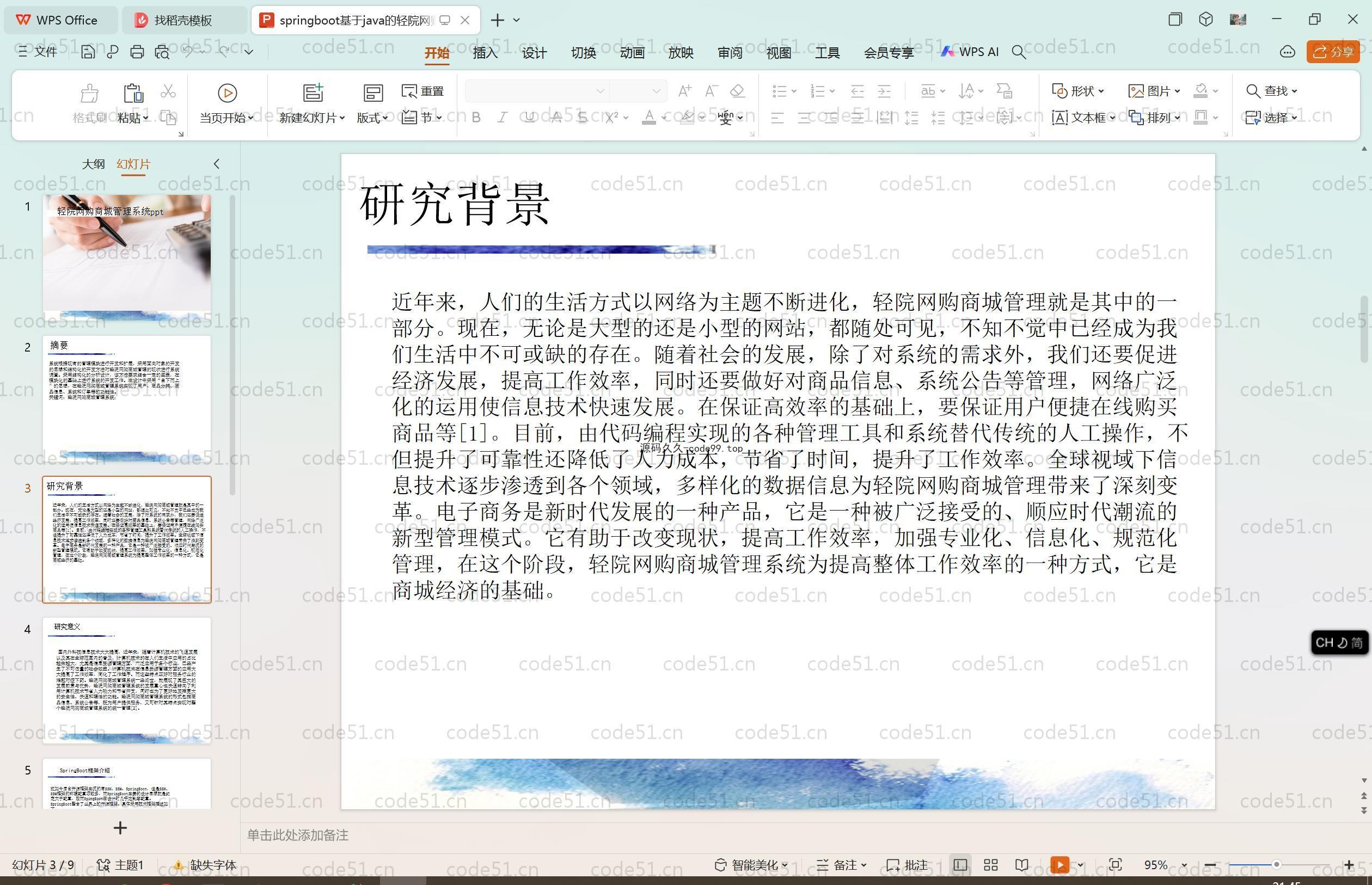
Task: Click the zoom out minus icon
Action: (1210, 865)
